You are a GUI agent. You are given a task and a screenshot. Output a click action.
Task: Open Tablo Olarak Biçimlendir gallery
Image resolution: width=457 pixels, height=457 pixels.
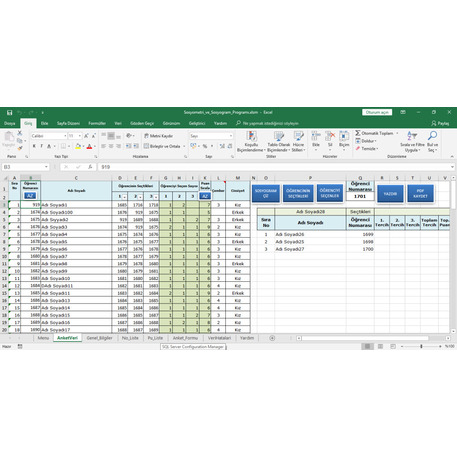click(279, 141)
